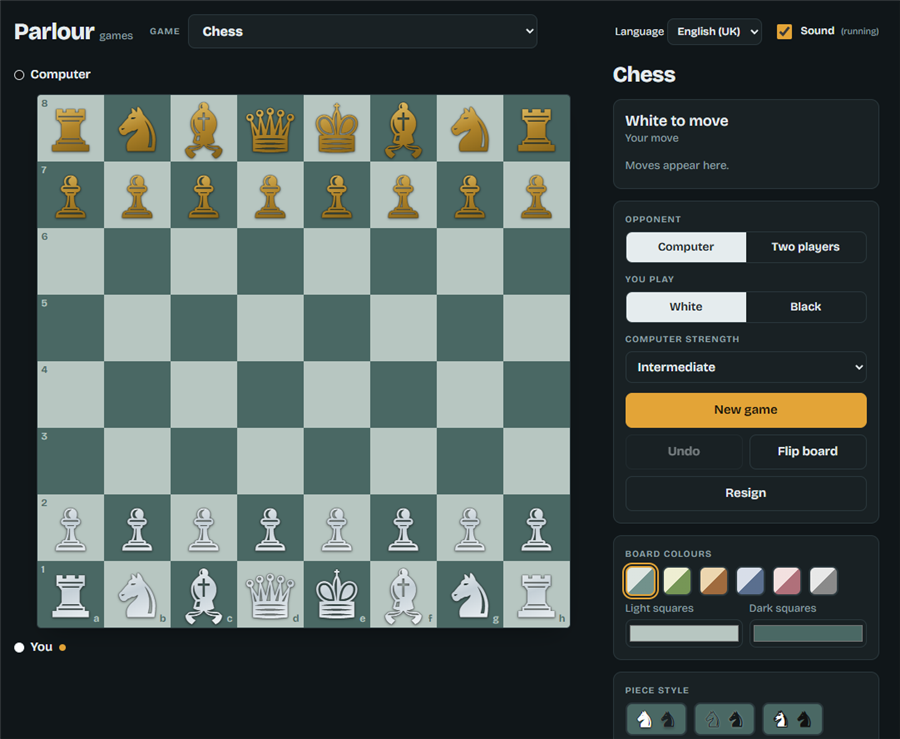This screenshot has height=739, width=900.
Task: Select the white rook on a1
Action: click(x=71, y=594)
